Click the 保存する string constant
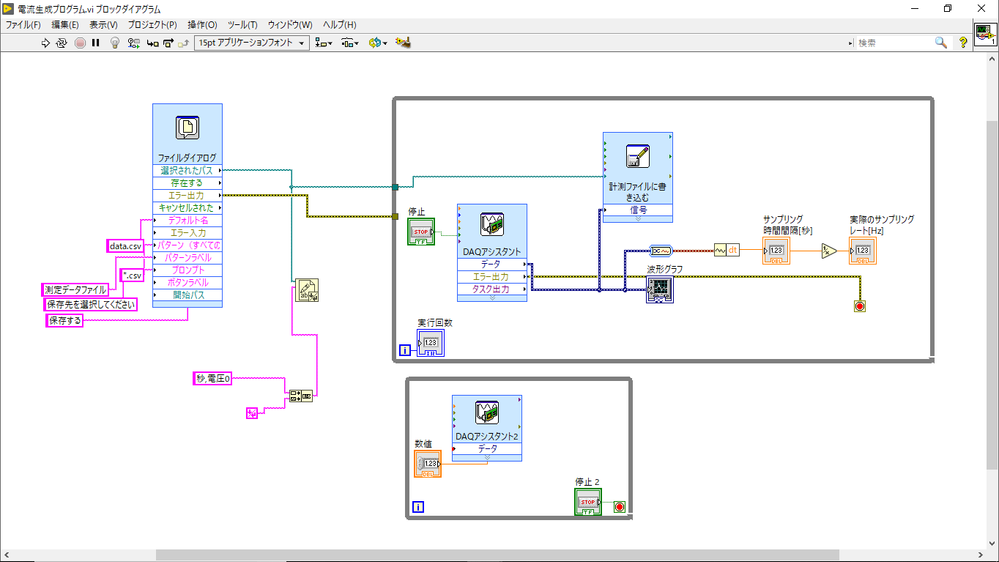The height and width of the screenshot is (562, 999). click(65, 321)
